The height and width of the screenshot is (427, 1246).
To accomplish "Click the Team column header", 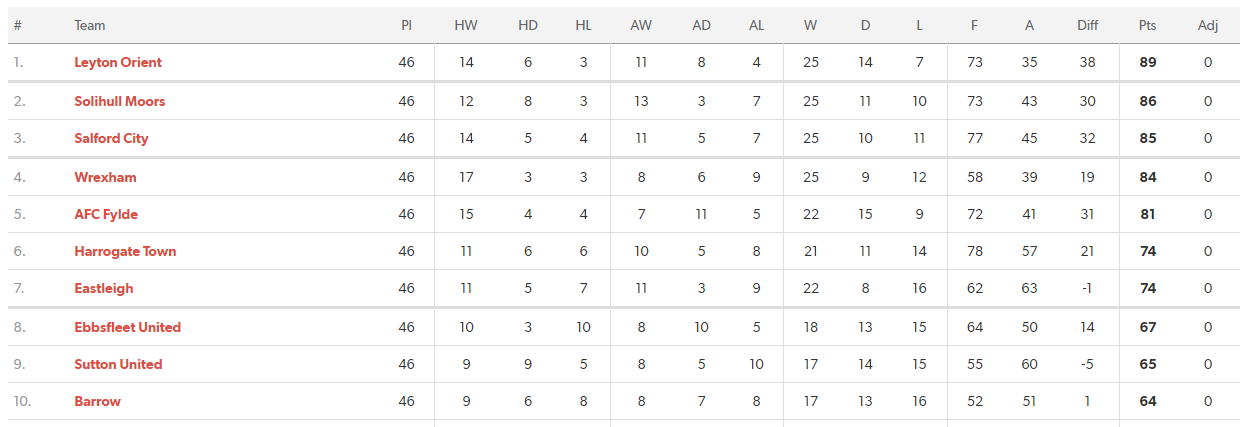I will coord(90,25).
